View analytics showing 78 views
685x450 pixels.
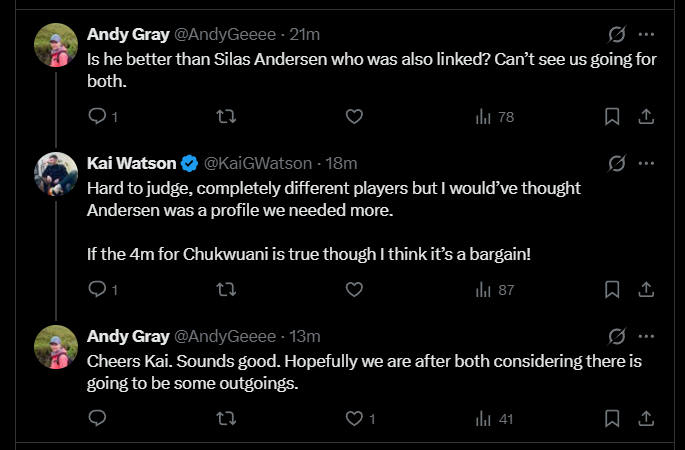[495, 117]
